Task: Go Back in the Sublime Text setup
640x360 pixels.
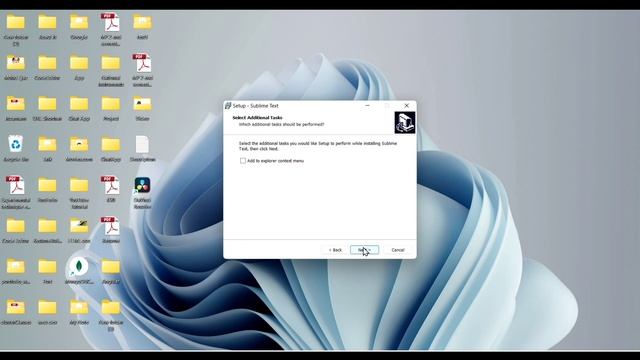Action: [335, 250]
